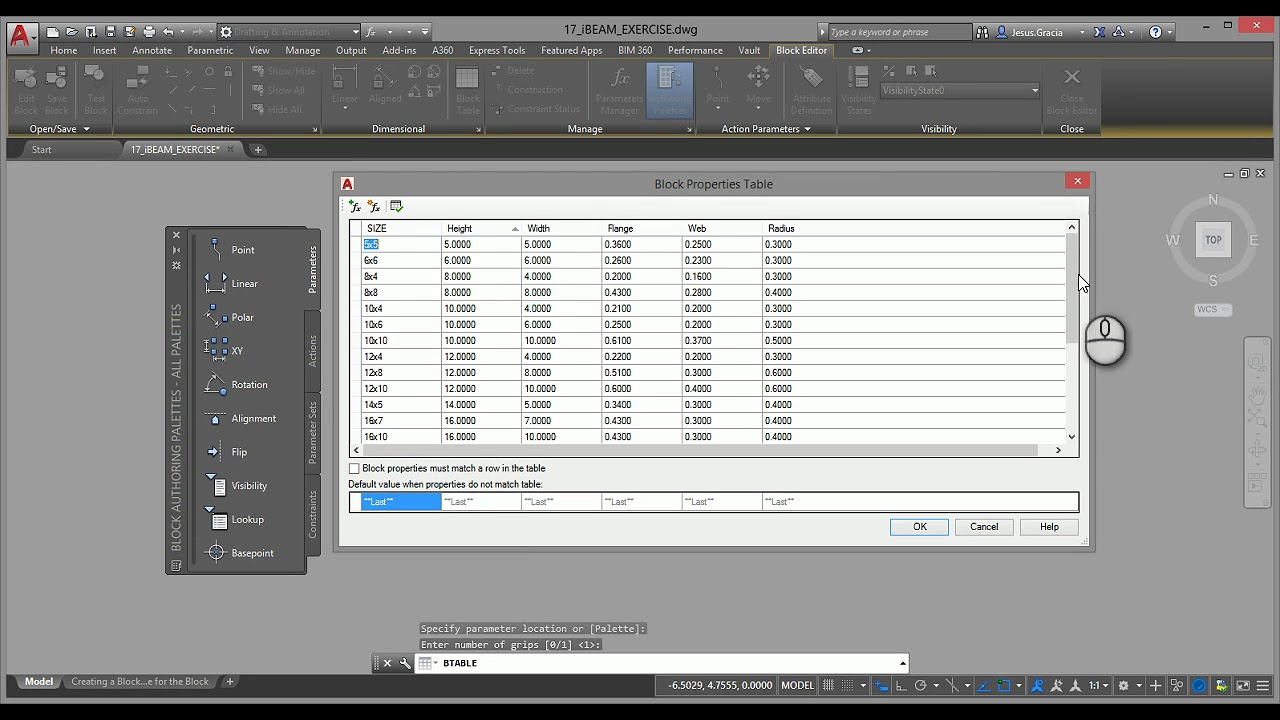Toggle object snap in status bar
This screenshot has width=1280, height=720.
tap(1005, 685)
